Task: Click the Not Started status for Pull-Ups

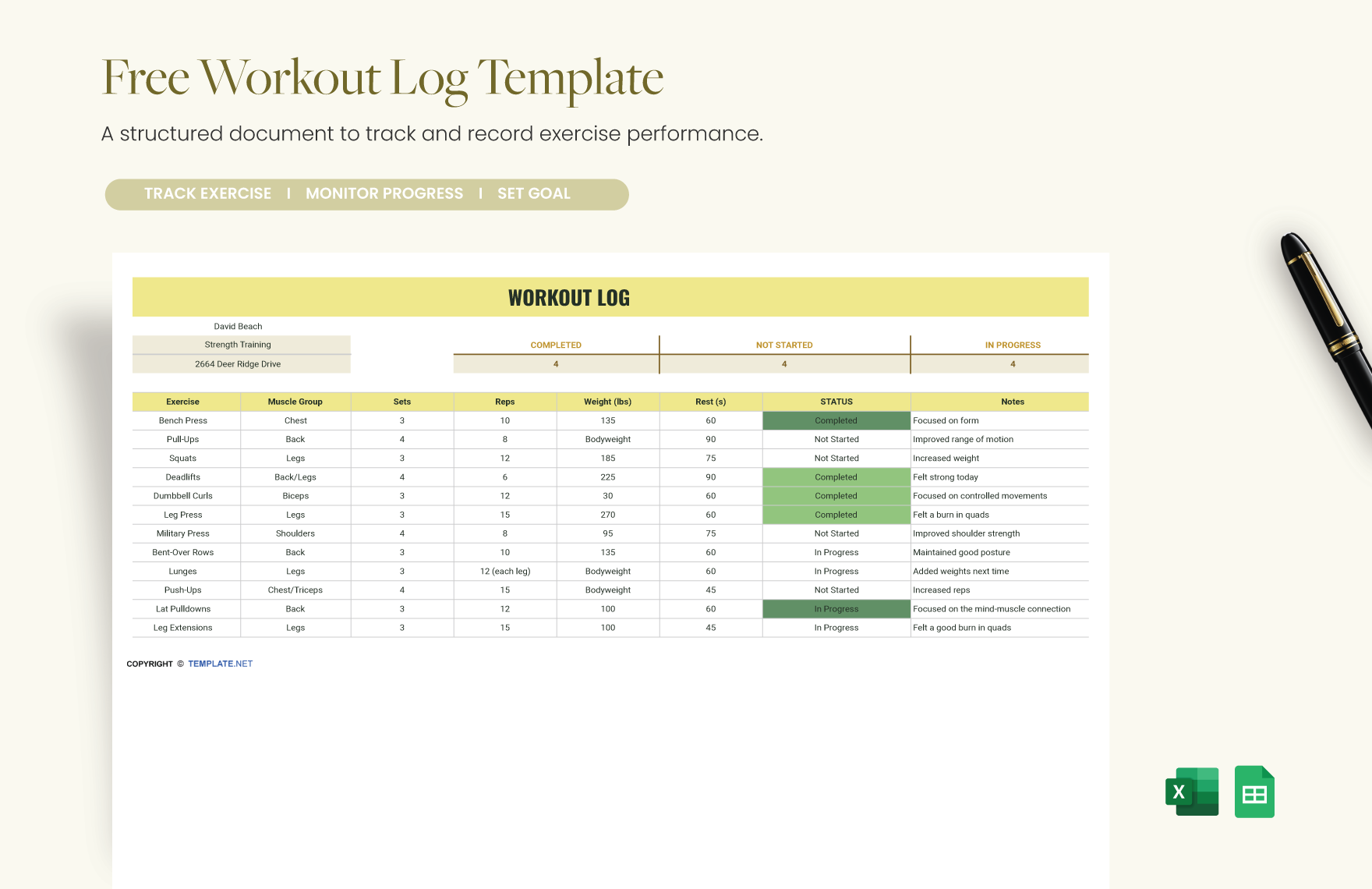Action: (x=836, y=439)
